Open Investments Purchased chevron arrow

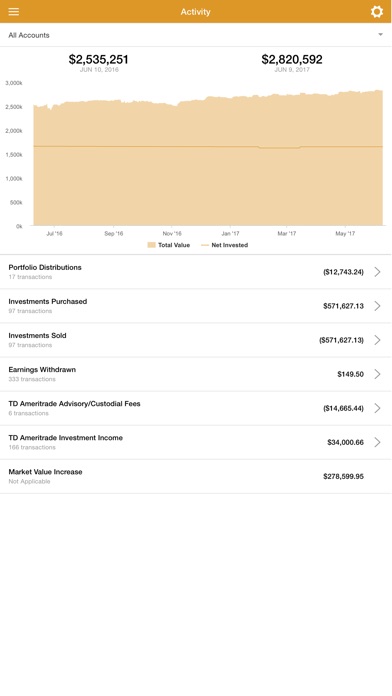[377, 306]
